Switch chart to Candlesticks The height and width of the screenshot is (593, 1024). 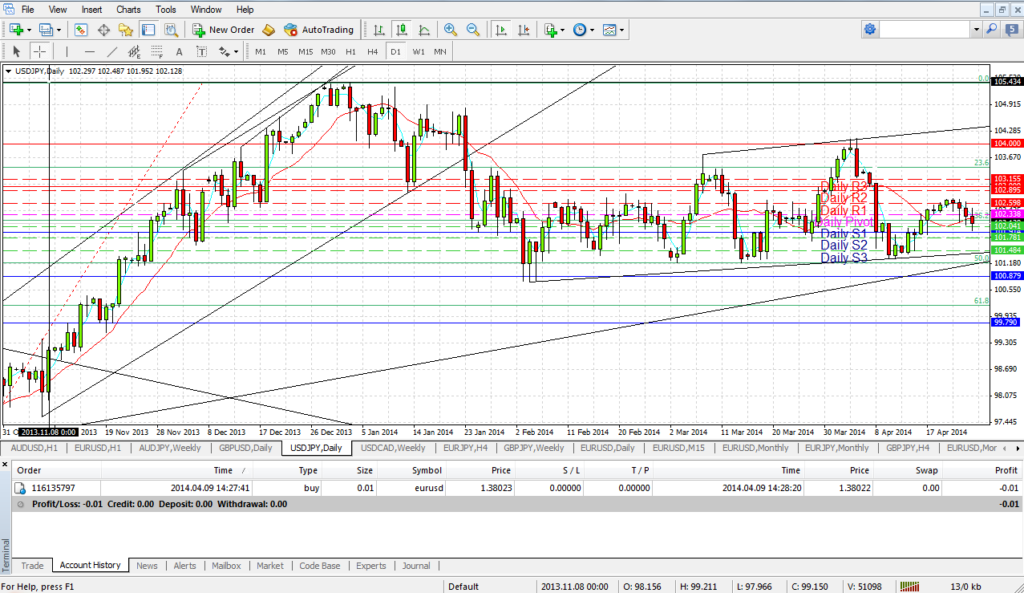402,29
